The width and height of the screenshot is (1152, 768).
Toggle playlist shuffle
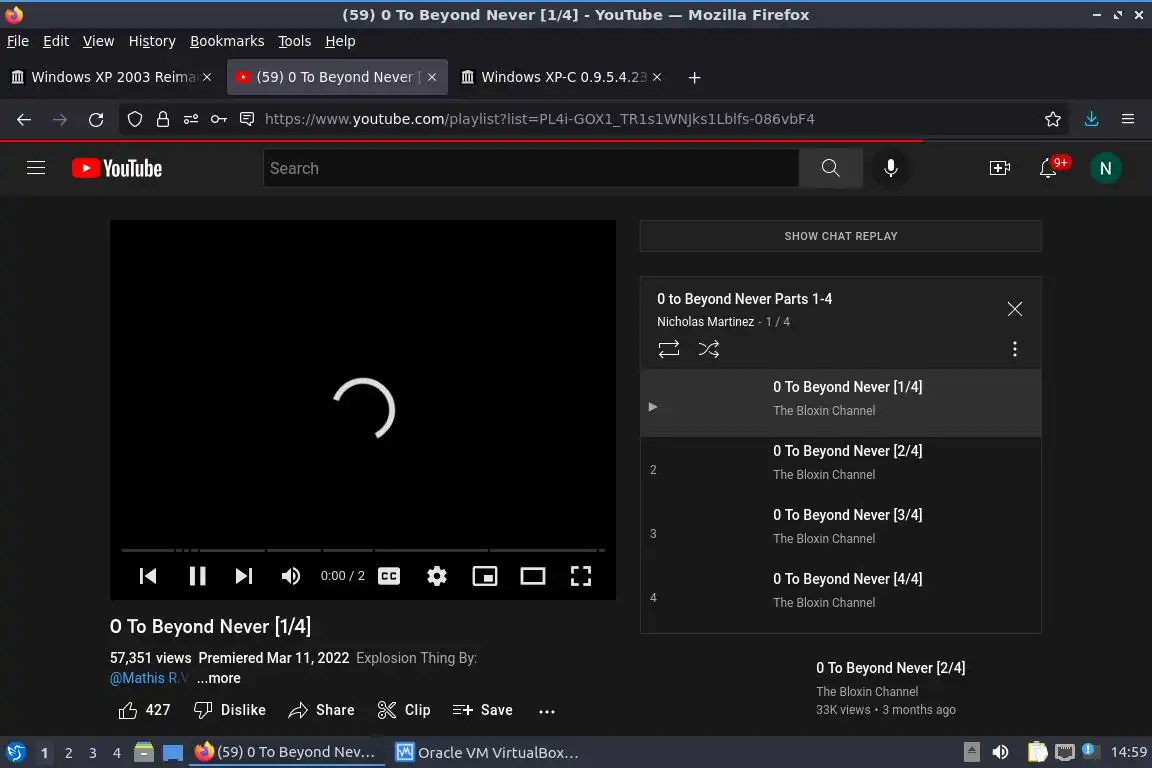708,348
